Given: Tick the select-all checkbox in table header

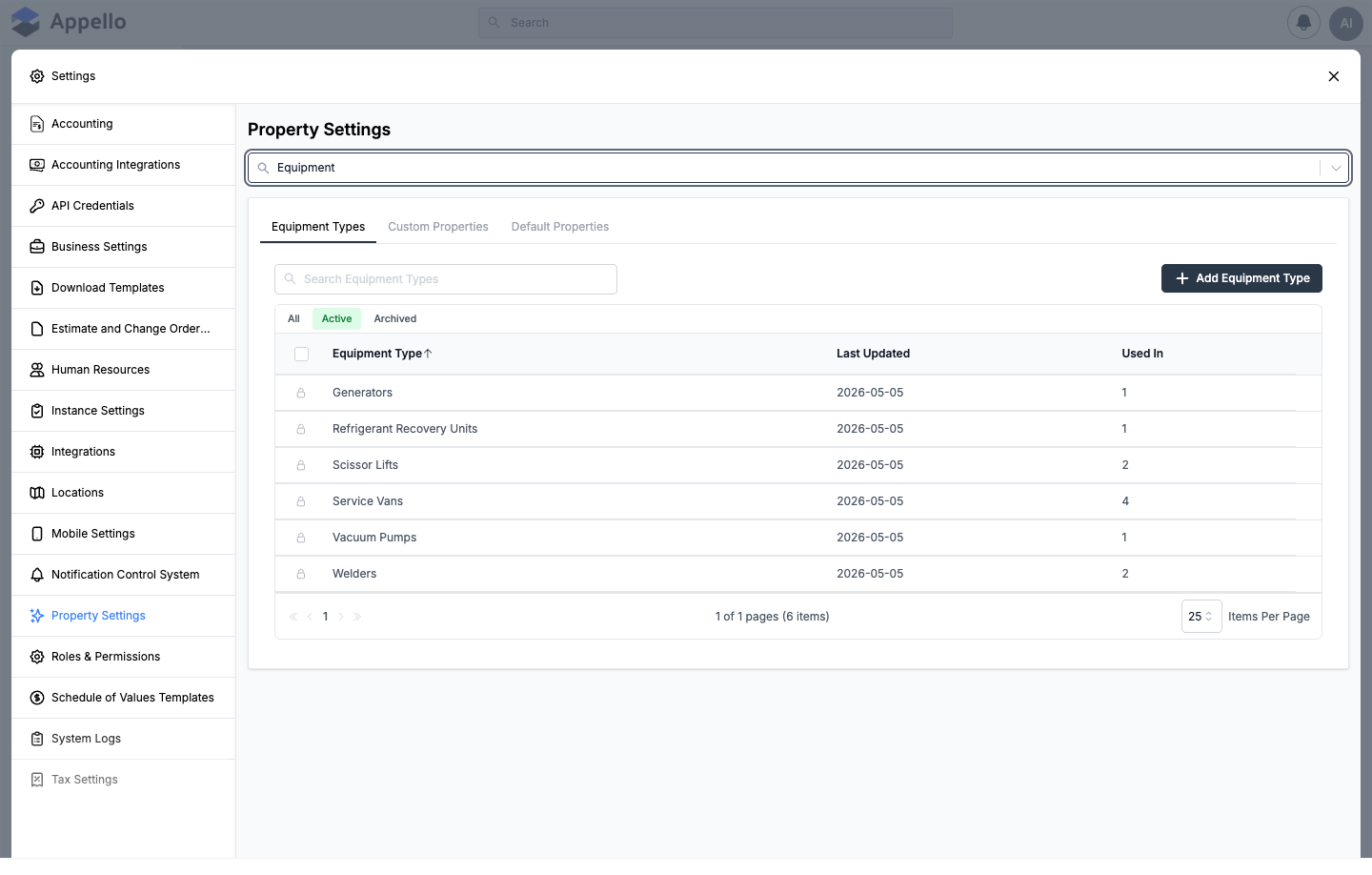Looking at the screenshot, I should point(302,354).
